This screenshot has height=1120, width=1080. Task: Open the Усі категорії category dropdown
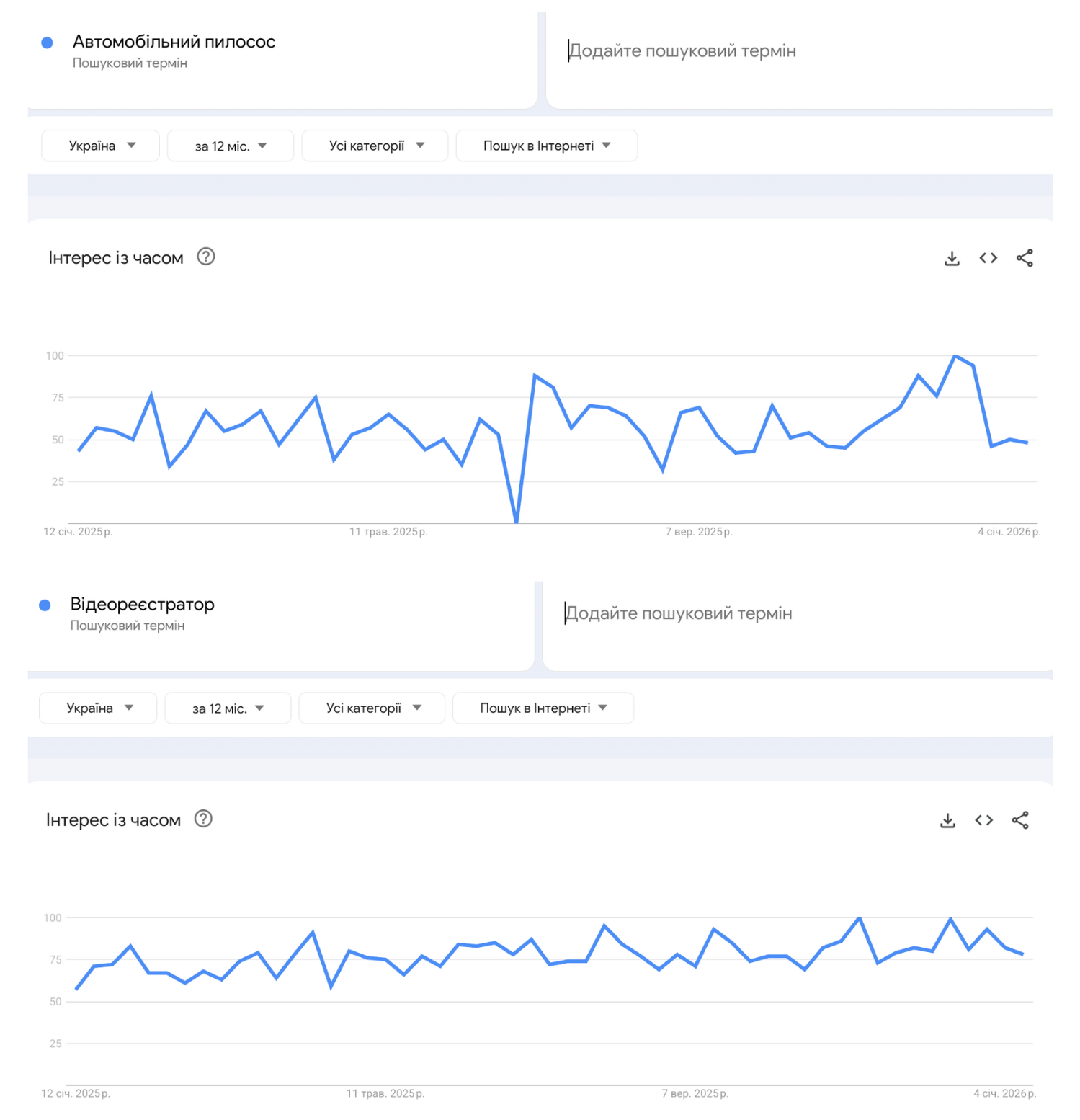point(375,146)
